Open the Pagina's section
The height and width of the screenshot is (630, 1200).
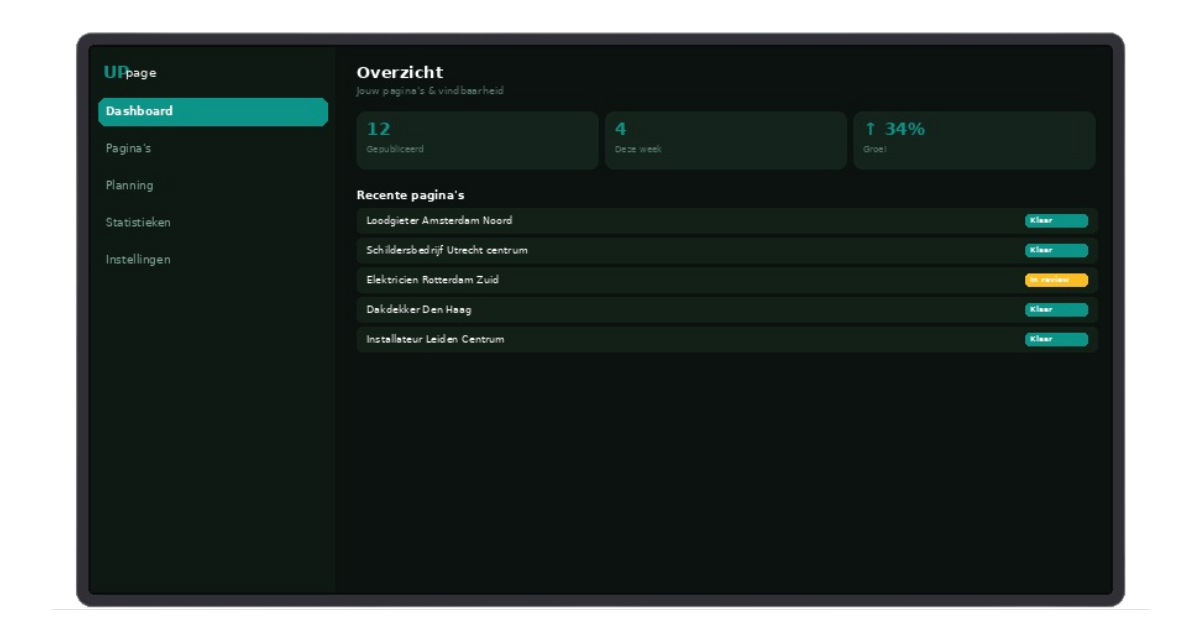129,149
